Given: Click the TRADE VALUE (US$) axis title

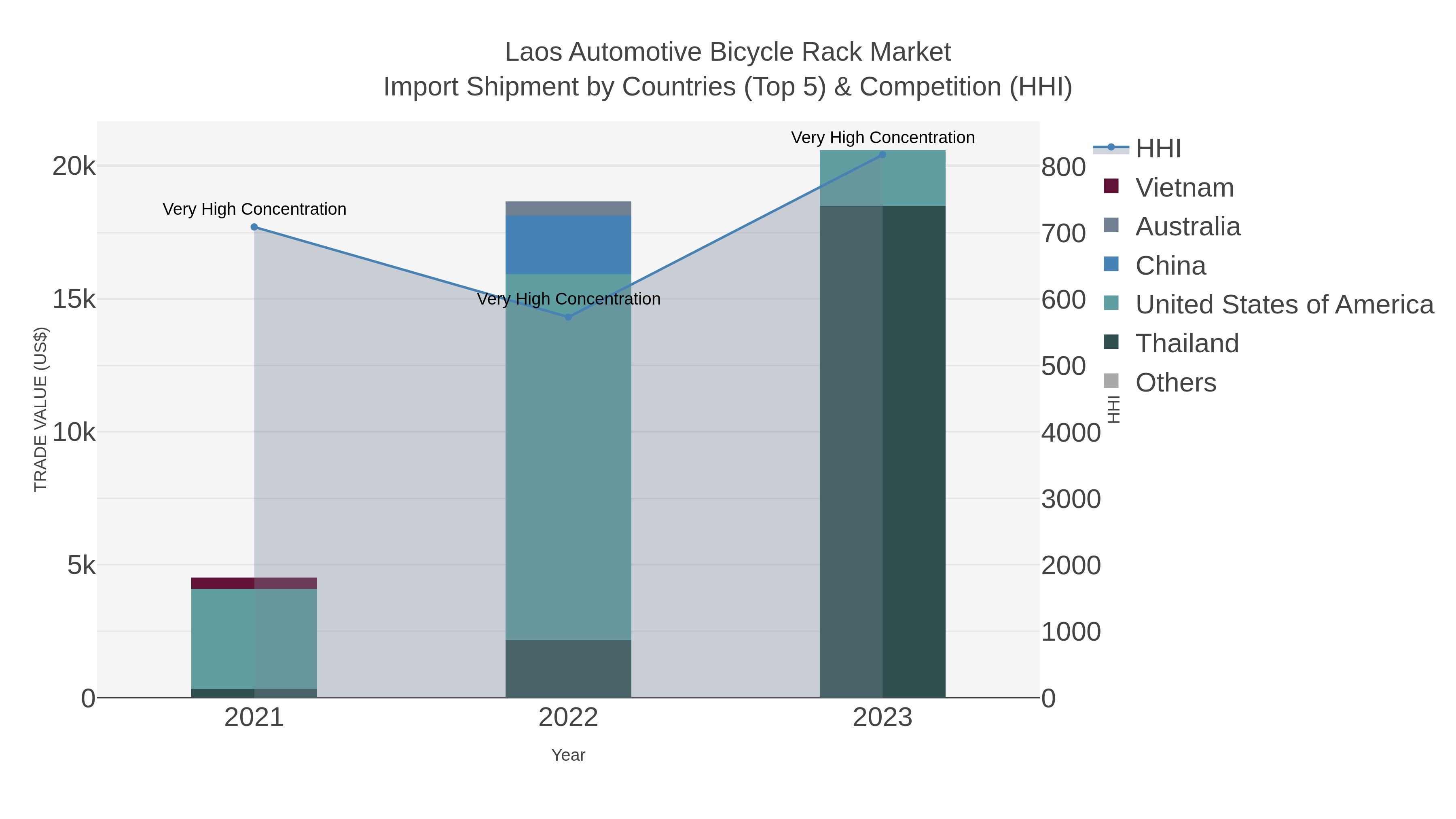Looking at the screenshot, I should pyautogui.click(x=41, y=409).
